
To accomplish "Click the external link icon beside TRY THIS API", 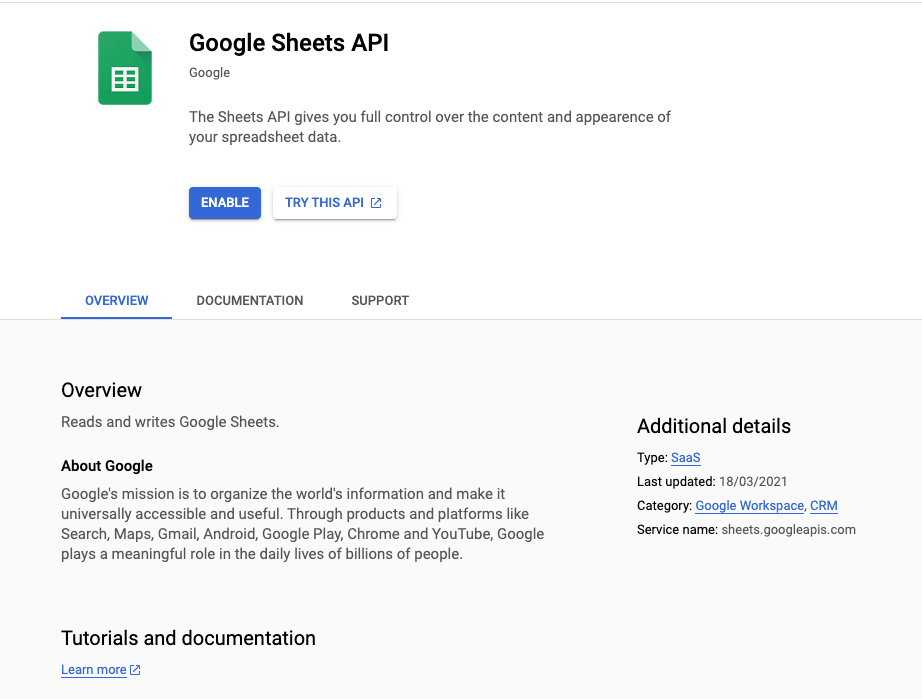I will 375,202.
